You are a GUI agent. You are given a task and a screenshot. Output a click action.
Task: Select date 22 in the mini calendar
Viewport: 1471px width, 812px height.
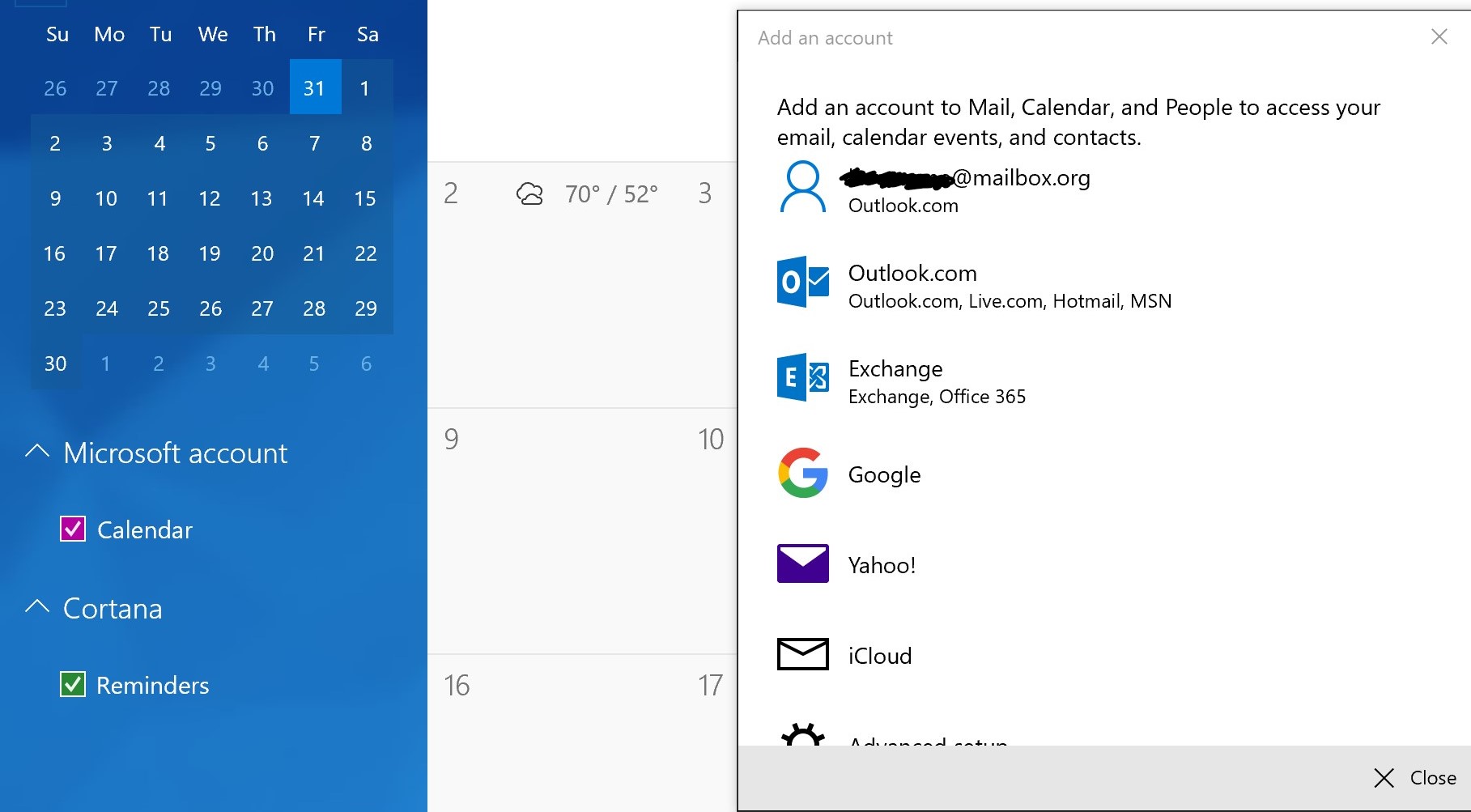coord(366,253)
